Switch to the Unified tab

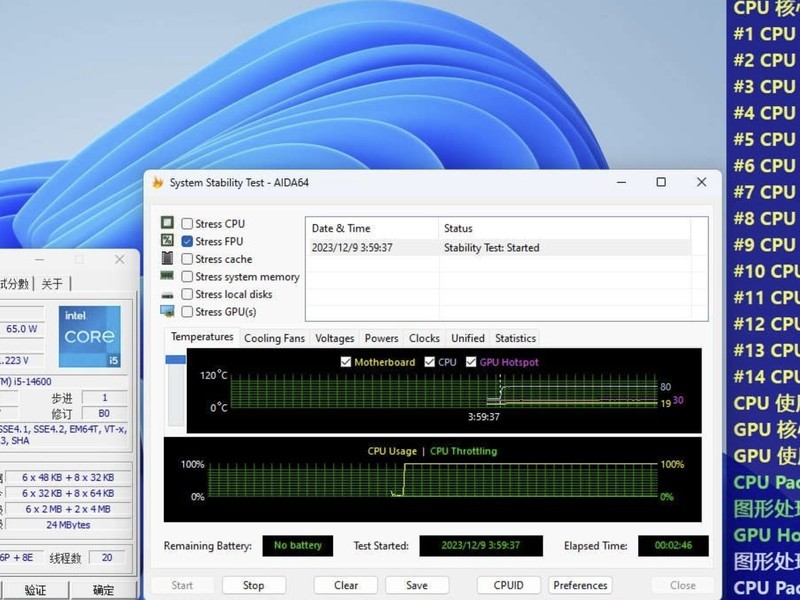coord(468,338)
